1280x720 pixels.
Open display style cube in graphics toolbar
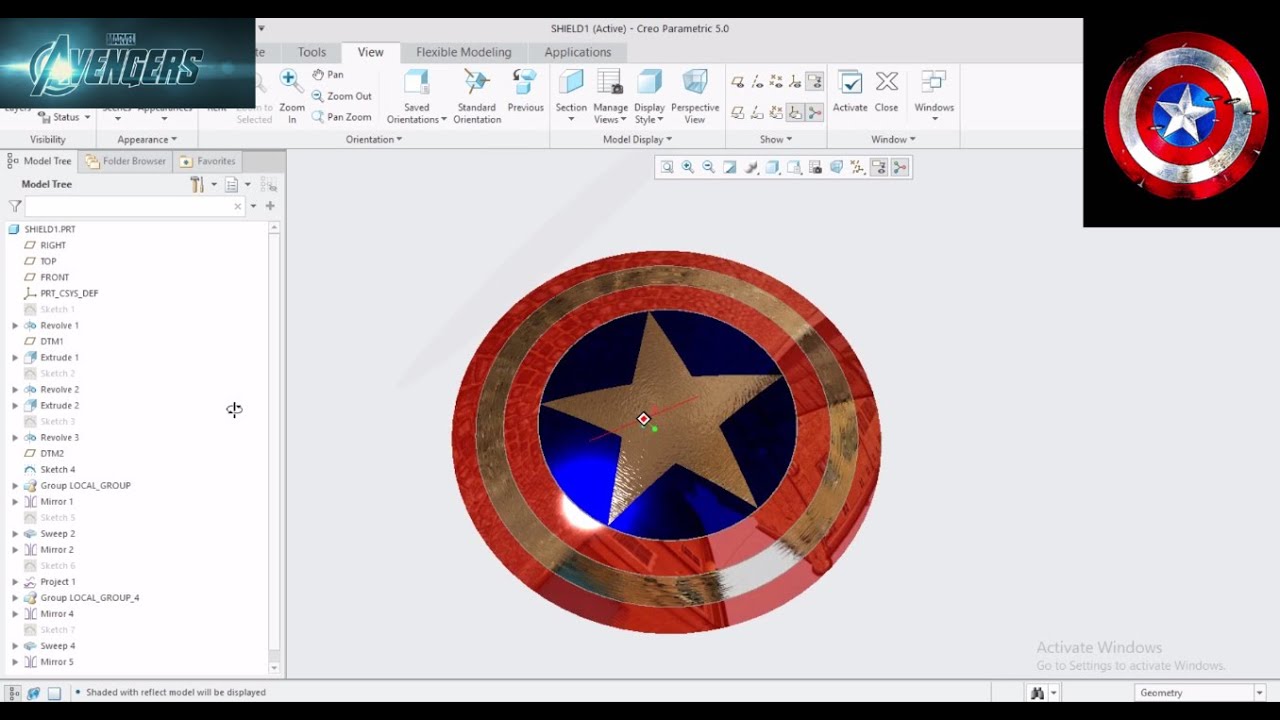pos(772,168)
